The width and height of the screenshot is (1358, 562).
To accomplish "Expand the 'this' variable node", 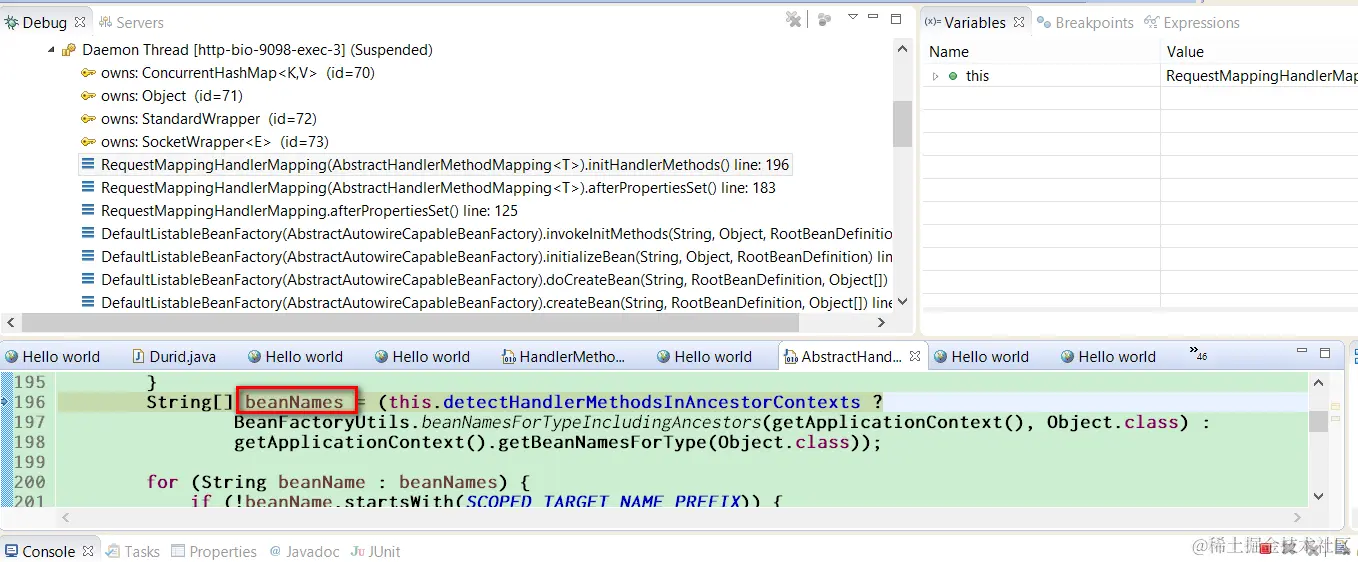I will pos(935,76).
